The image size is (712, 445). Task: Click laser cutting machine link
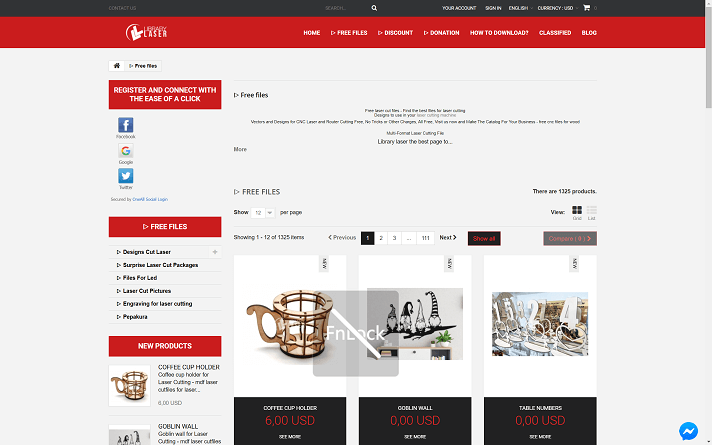tap(436, 115)
